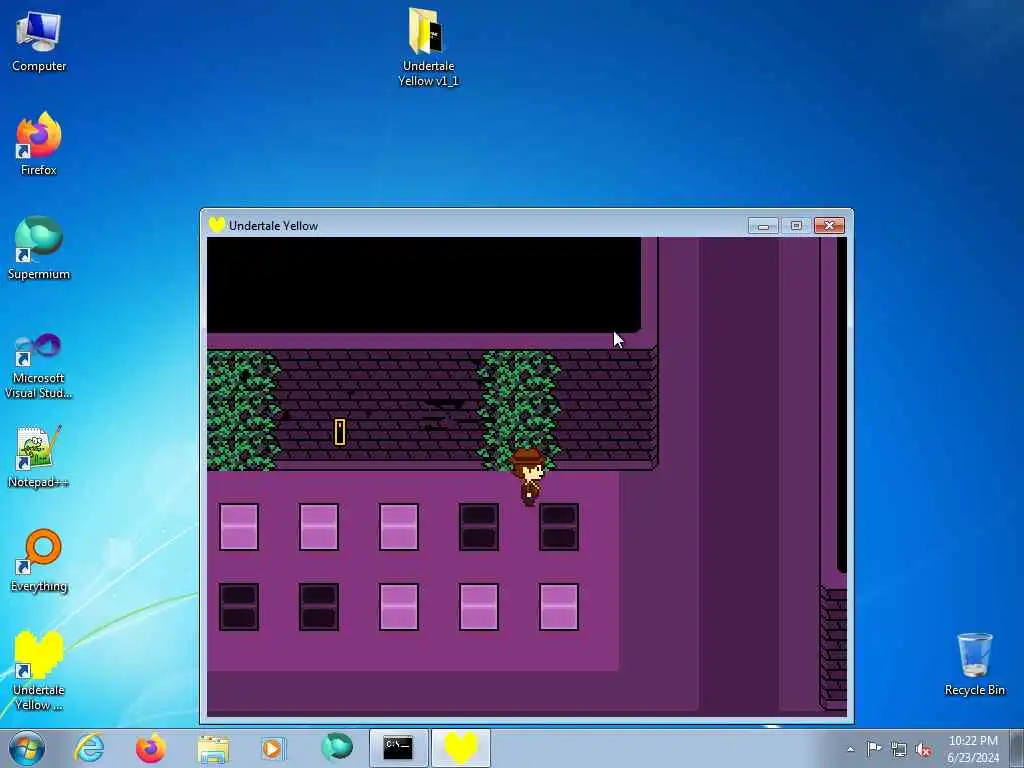Select the Undertale Yellow heart desktop shortcut

click(x=39, y=671)
